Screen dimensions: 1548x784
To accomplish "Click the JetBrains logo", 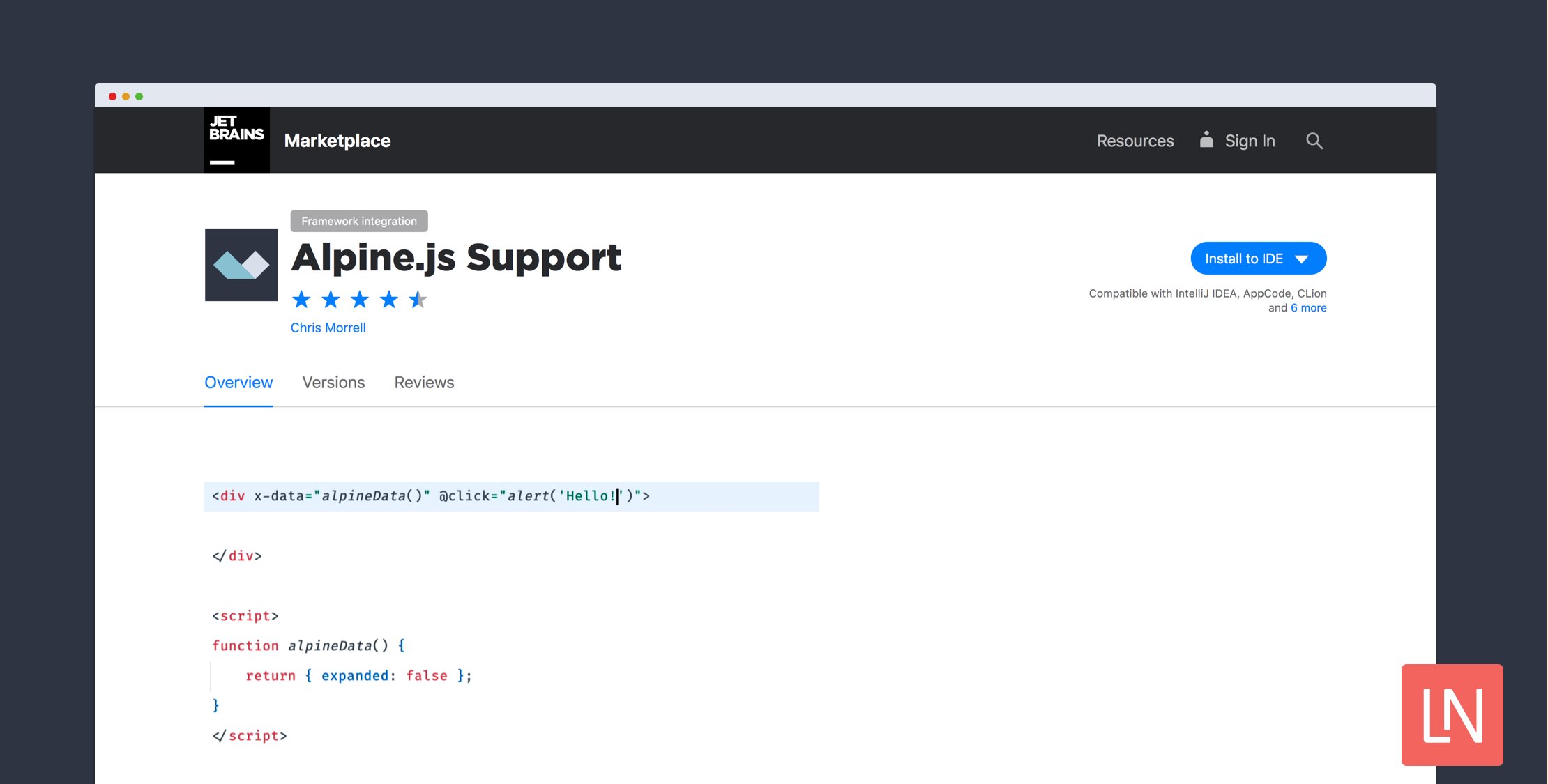I will (236, 140).
